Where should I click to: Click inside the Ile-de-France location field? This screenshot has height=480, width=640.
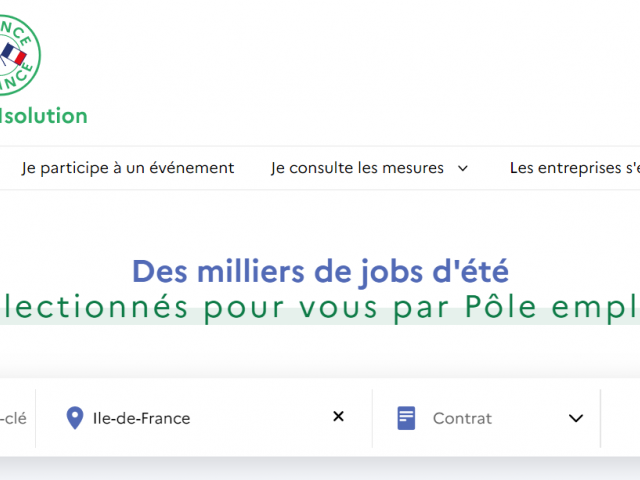coord(204,418)
